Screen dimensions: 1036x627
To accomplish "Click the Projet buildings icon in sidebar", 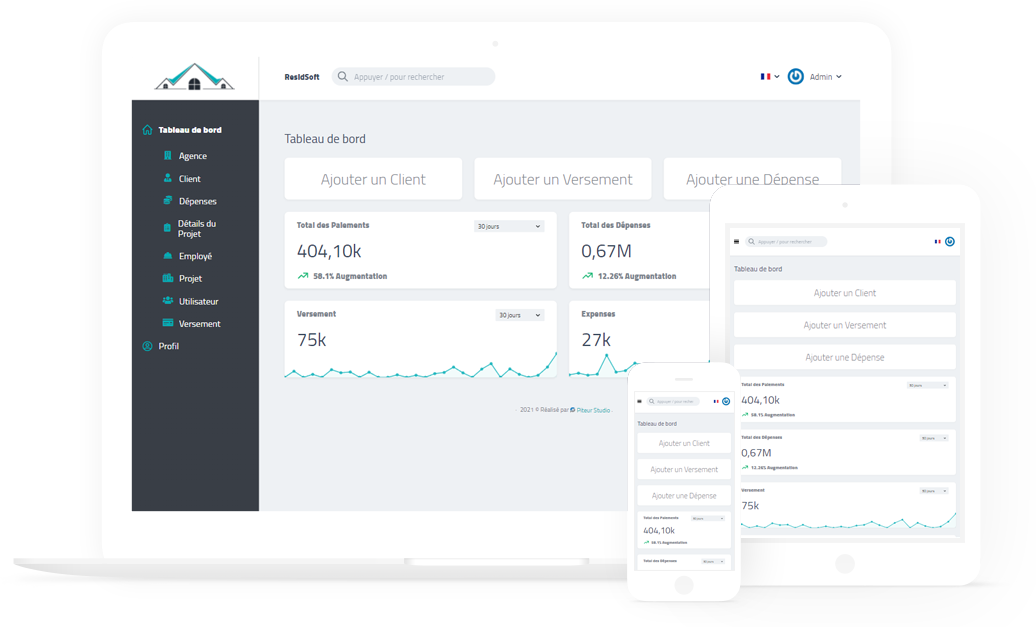I will [168, 278].
